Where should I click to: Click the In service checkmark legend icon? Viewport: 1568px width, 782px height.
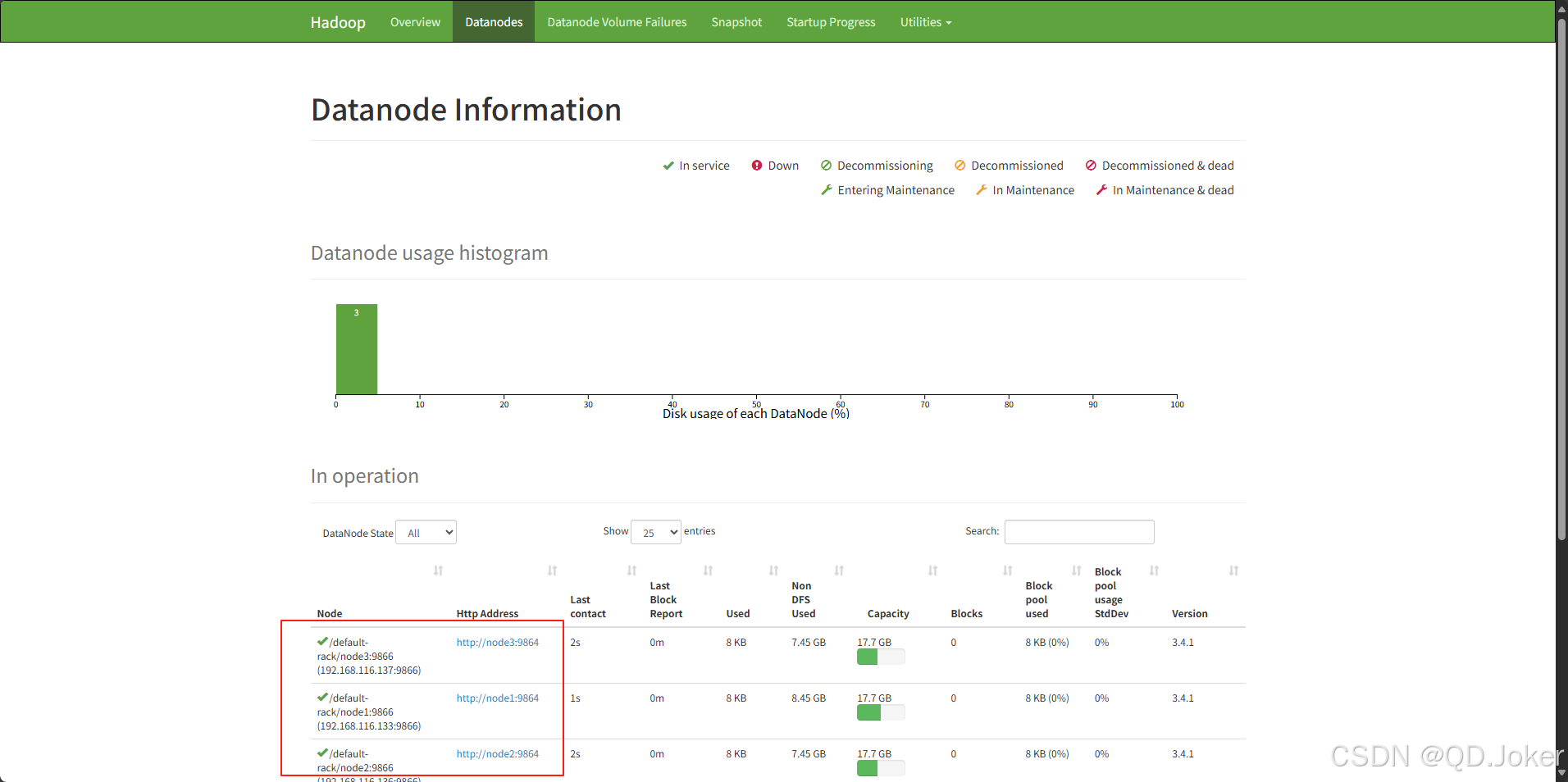click(x=668, y=166)
